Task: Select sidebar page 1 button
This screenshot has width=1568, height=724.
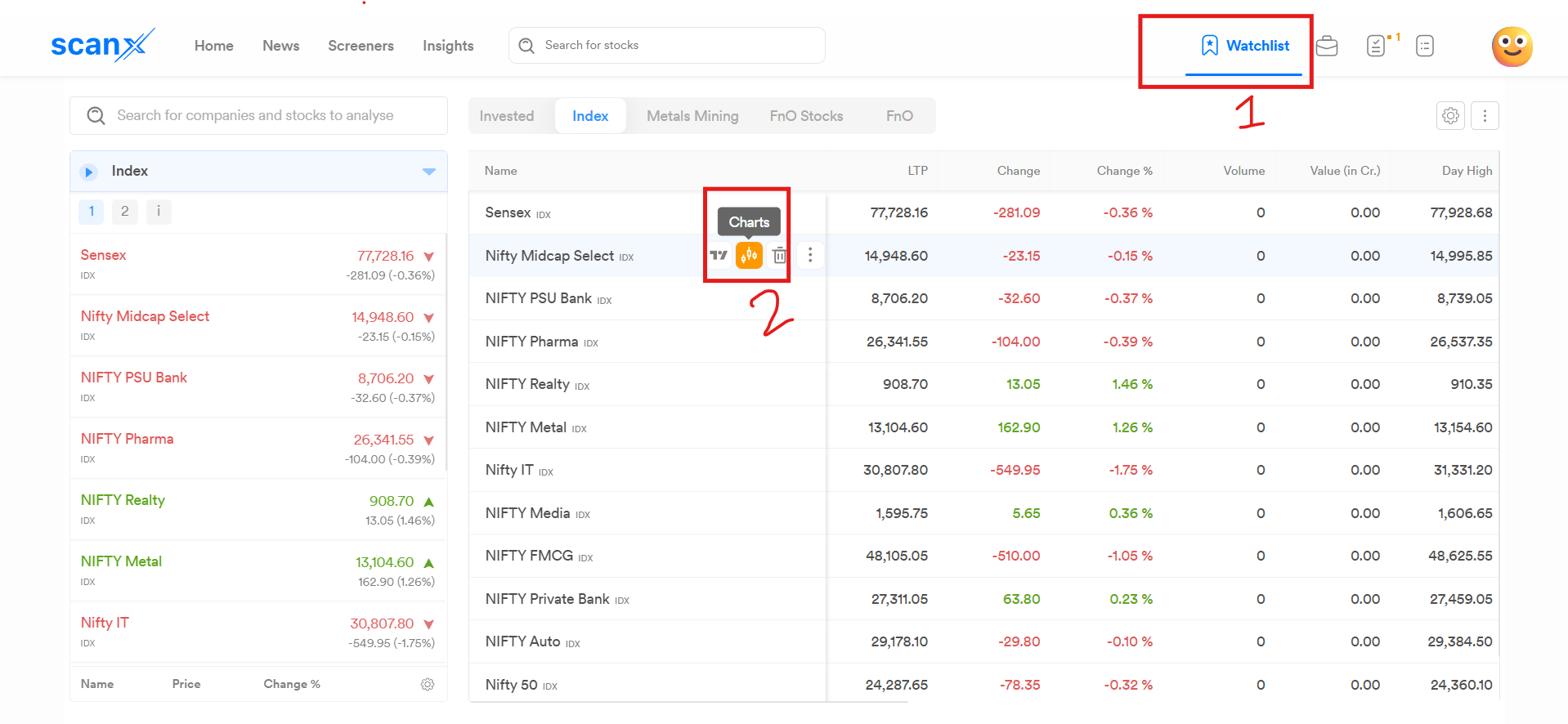Action: tap(92, 212)
